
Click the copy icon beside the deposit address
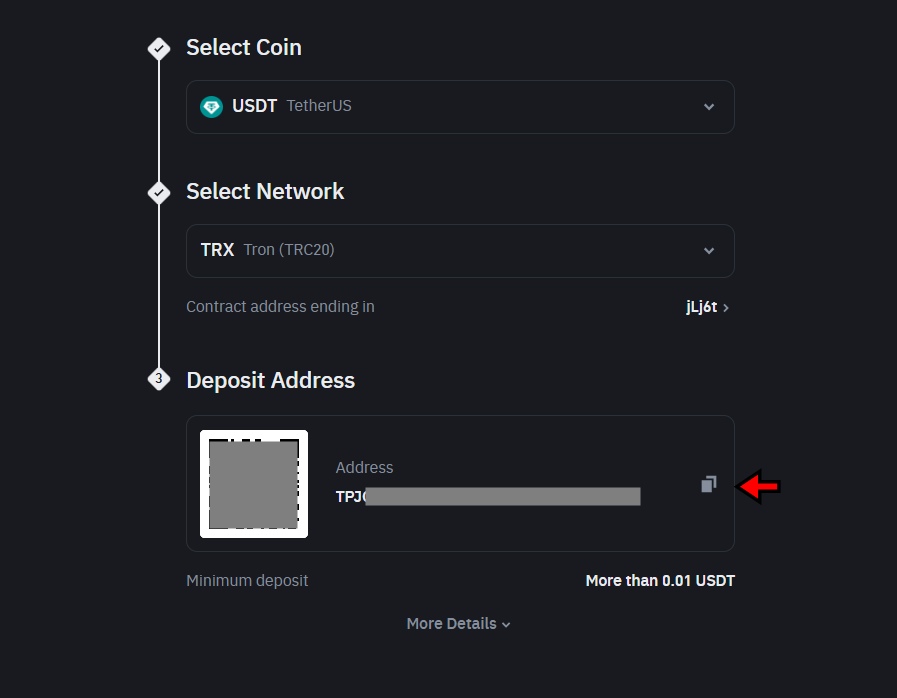tap(709, 484)
